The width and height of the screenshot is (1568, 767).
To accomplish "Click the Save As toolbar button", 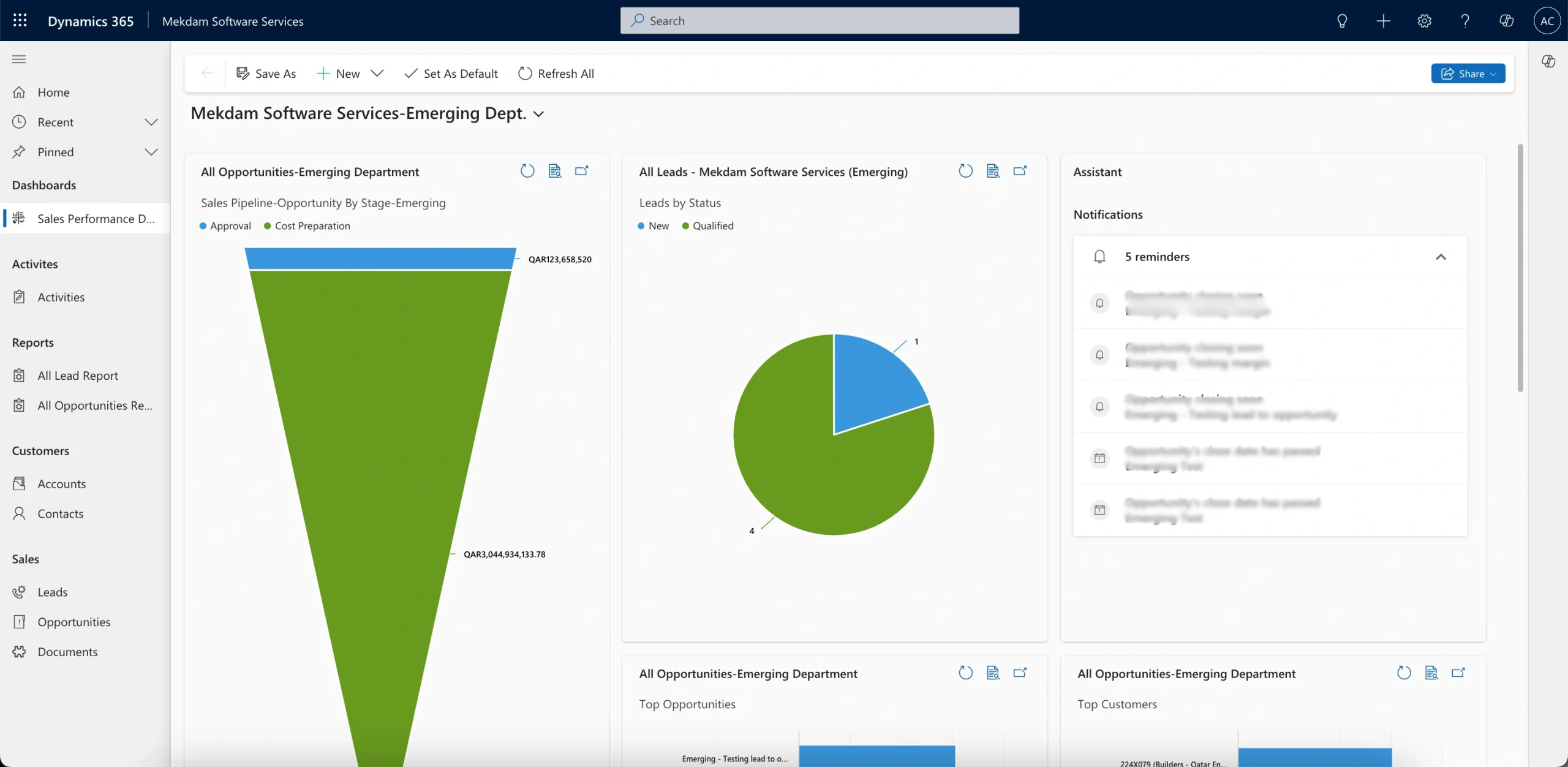I will point(266,74).
